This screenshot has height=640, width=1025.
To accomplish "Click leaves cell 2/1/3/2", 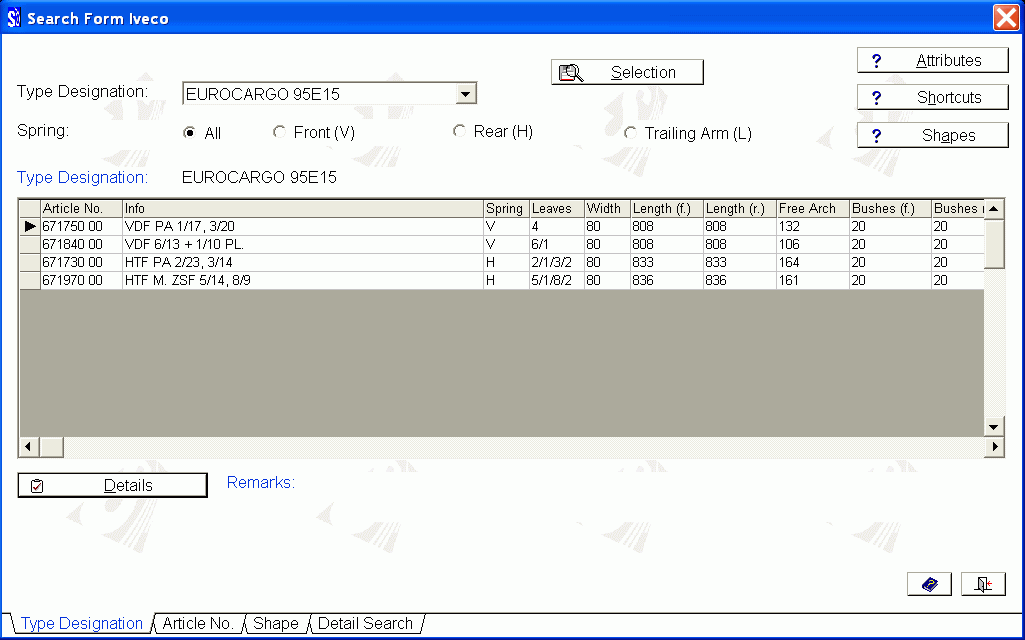I will (x=556, y=262).
